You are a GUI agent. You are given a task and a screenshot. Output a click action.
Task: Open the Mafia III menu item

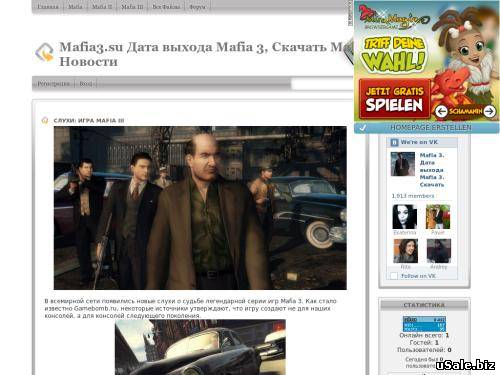[132, 7]
